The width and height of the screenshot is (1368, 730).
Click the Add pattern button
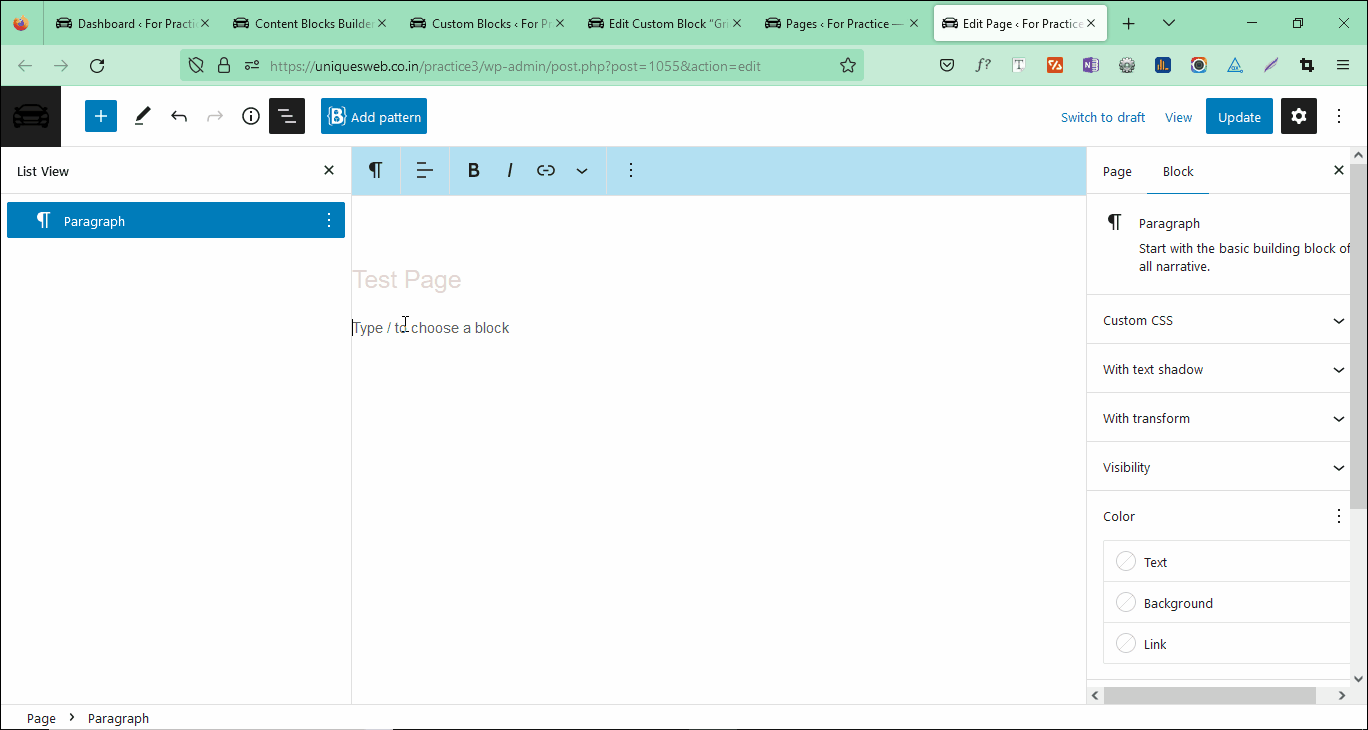(x=374, y=116)
